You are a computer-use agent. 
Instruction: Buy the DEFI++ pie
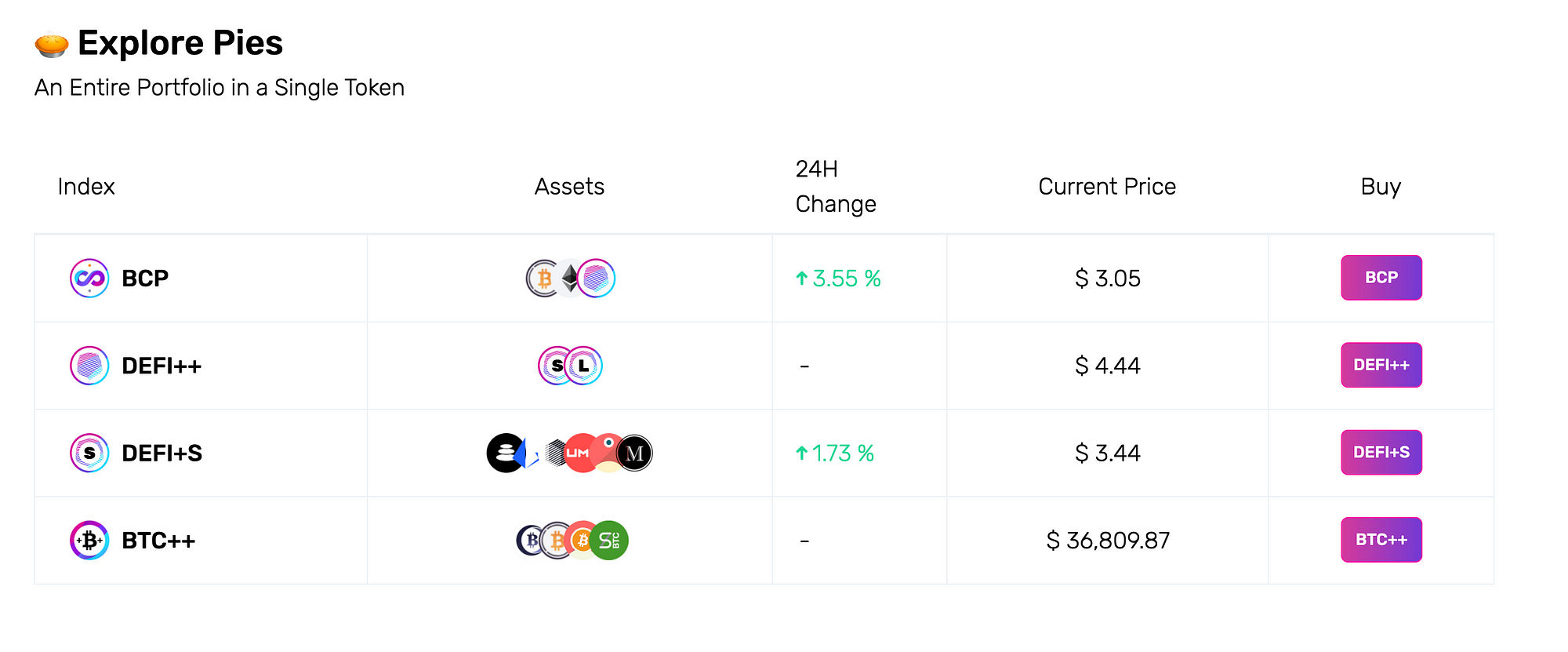(x=1381, y=365)
